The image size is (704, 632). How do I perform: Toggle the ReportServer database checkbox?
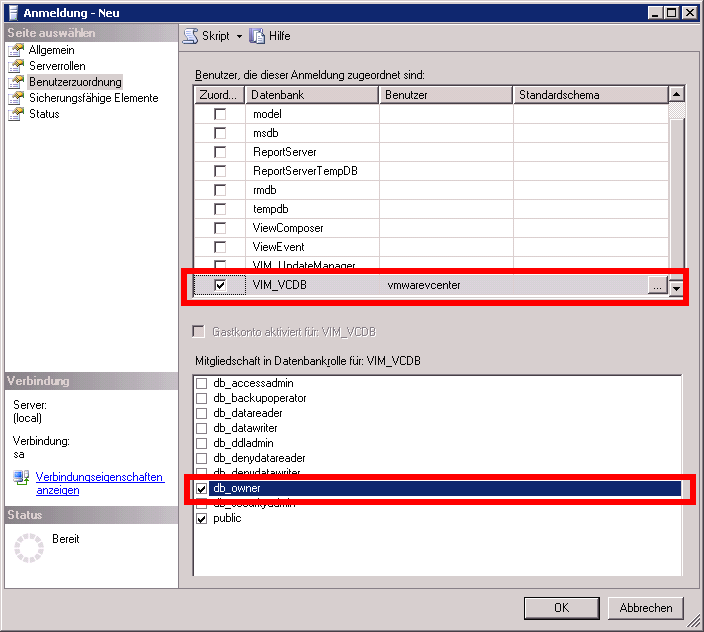coord(220,152)
